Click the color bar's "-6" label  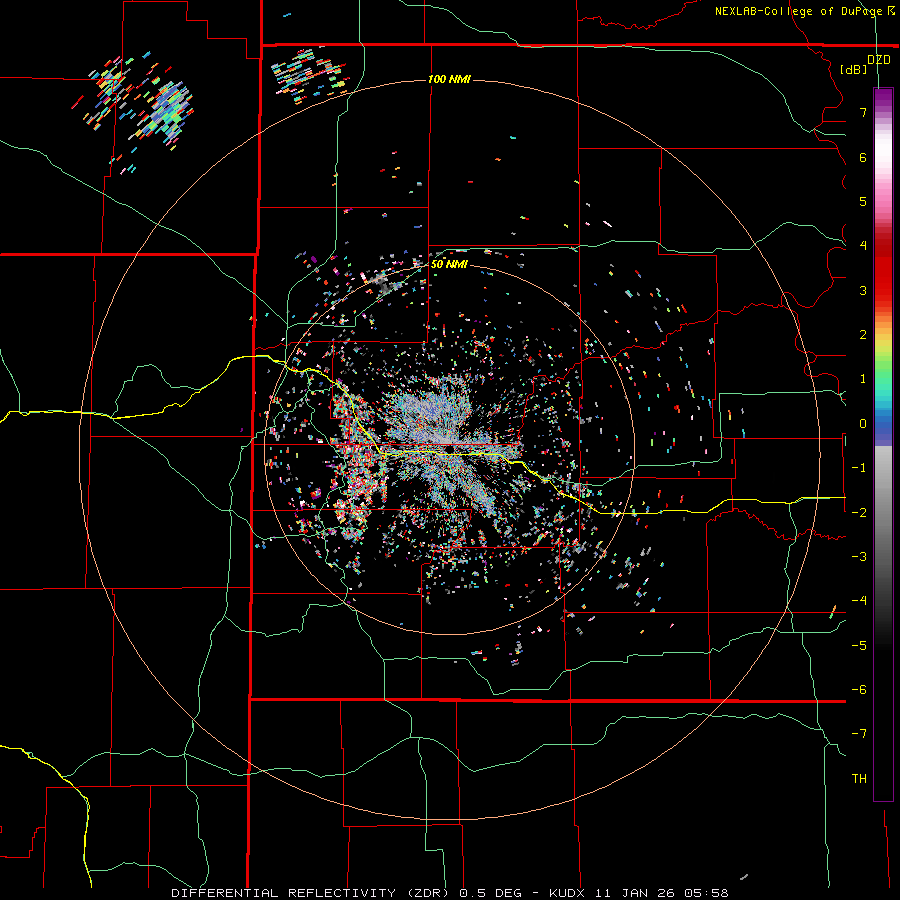tap(859, 690)
